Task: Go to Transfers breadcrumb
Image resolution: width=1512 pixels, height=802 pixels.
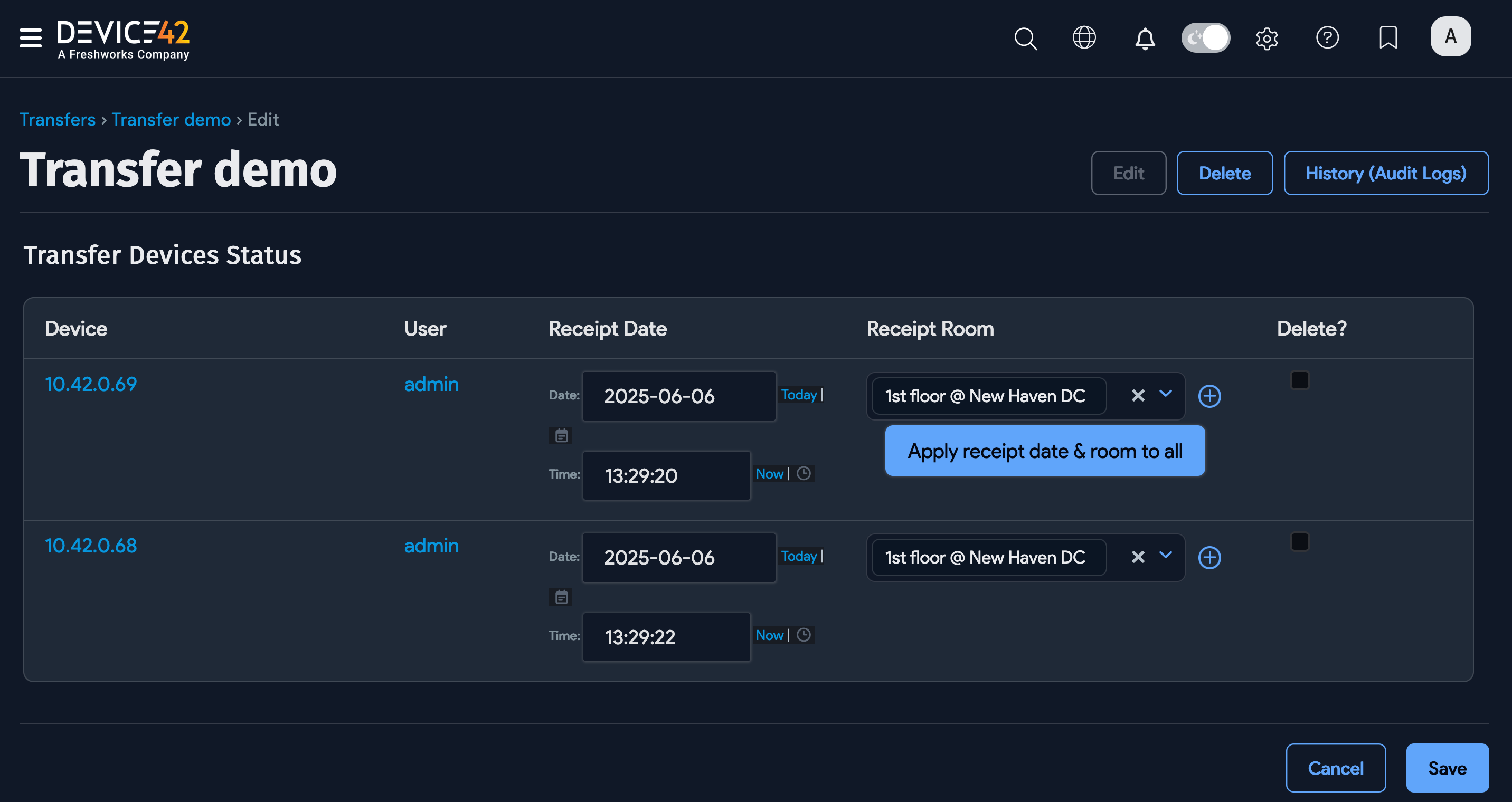Action: [x=58, y=120]
